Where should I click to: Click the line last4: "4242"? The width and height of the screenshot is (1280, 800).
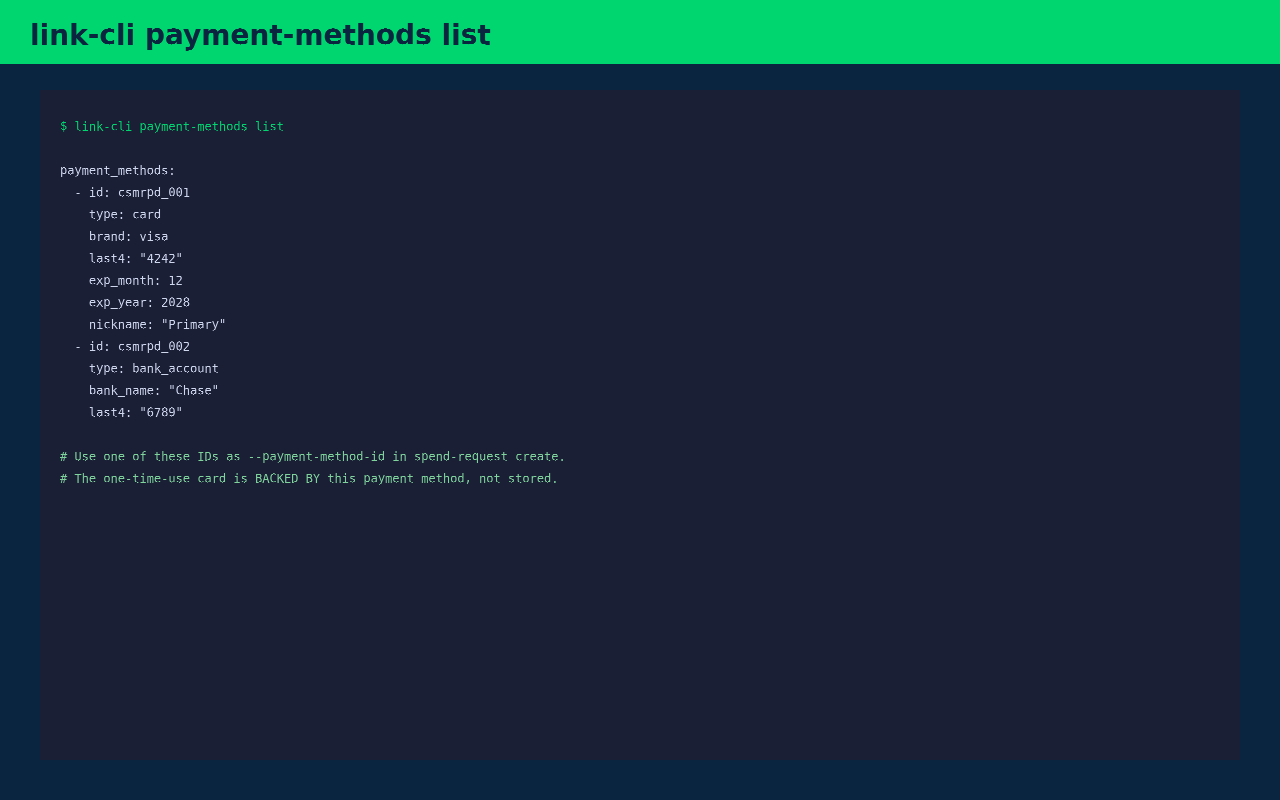136,258
